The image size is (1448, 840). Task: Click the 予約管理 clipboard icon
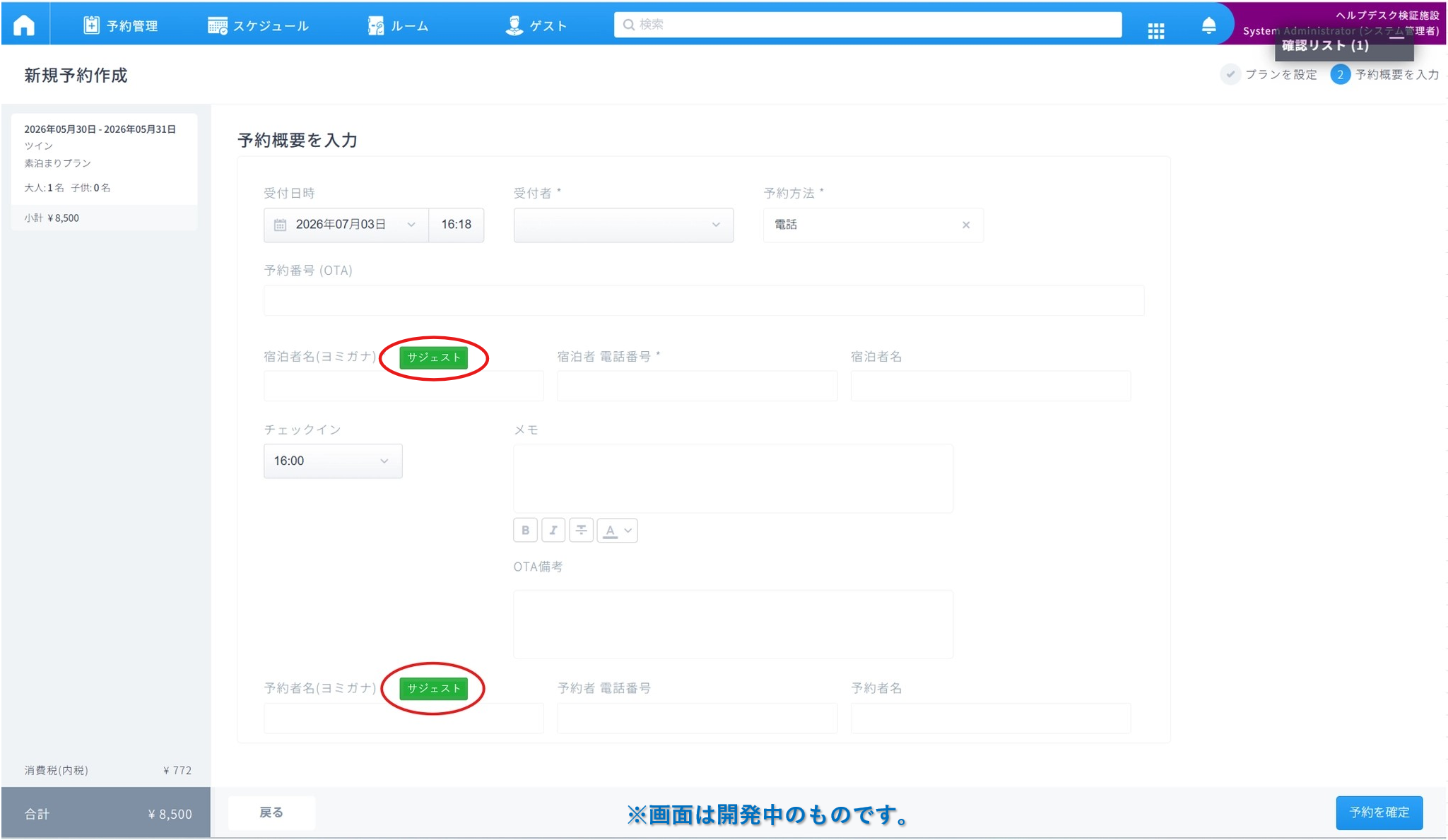tap(91, 25)
